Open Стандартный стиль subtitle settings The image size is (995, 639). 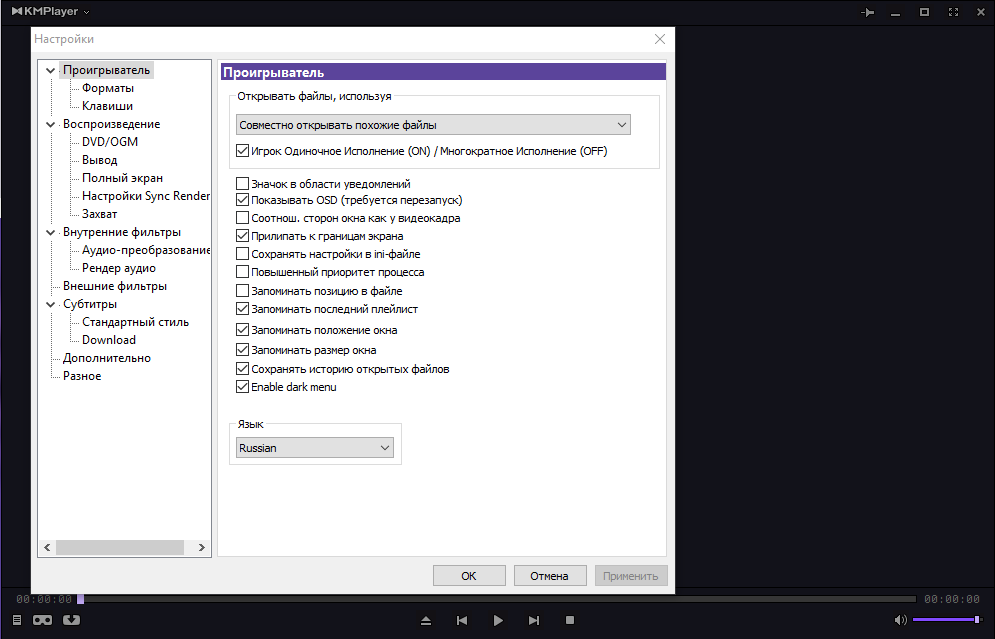[135, 322]
